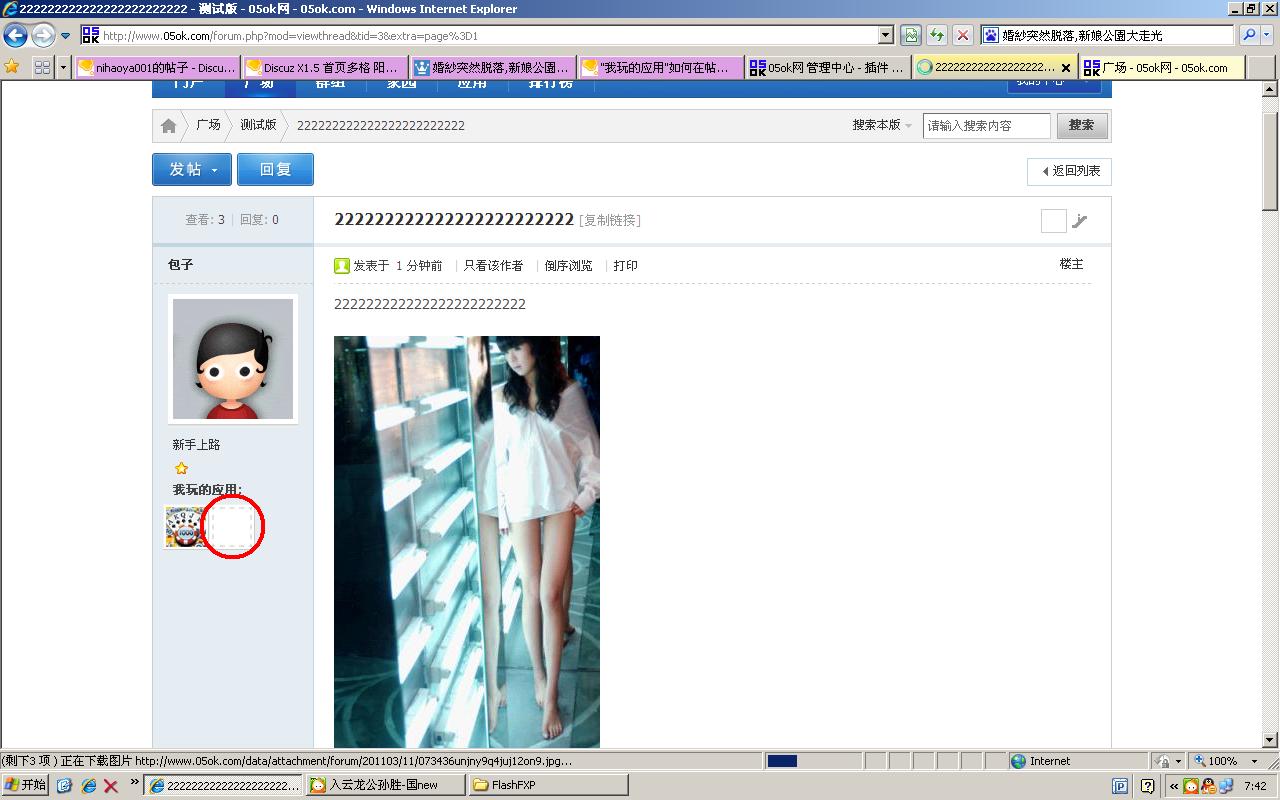Expand the tab list dropdown arrow
This screenshot has width=1280, height=800.
coord(64,67)
